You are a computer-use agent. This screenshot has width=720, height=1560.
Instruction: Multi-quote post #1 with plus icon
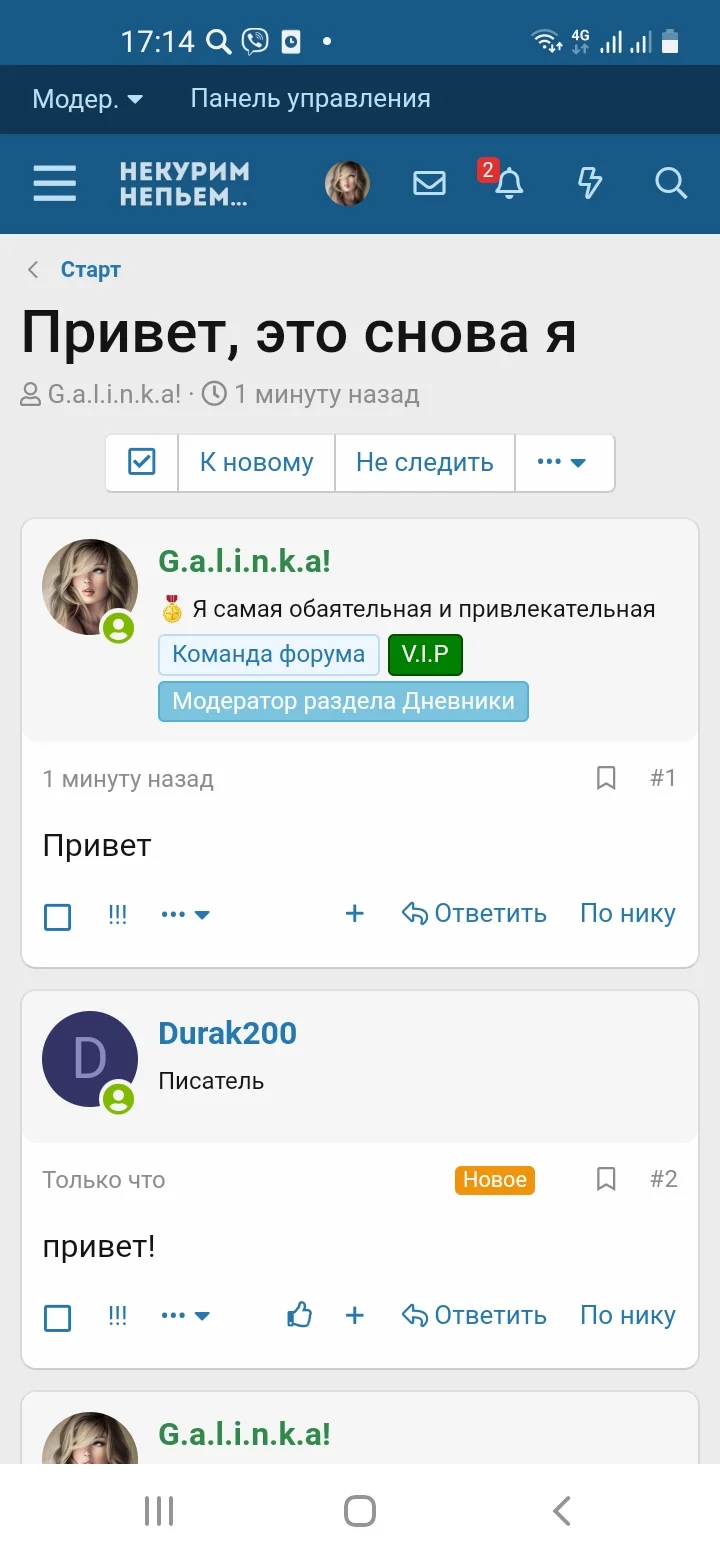[x=354, y=913]
